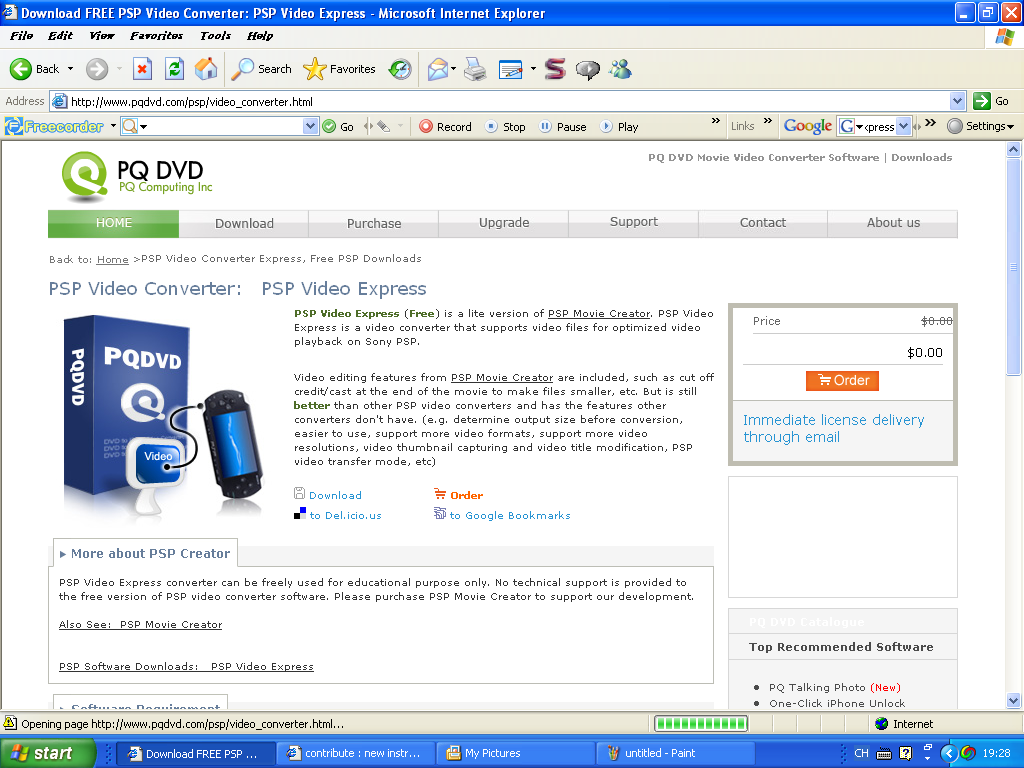Click the orange Order button
The height and width of the screenshot is (768, 1024).
click(x=842, y=381)
